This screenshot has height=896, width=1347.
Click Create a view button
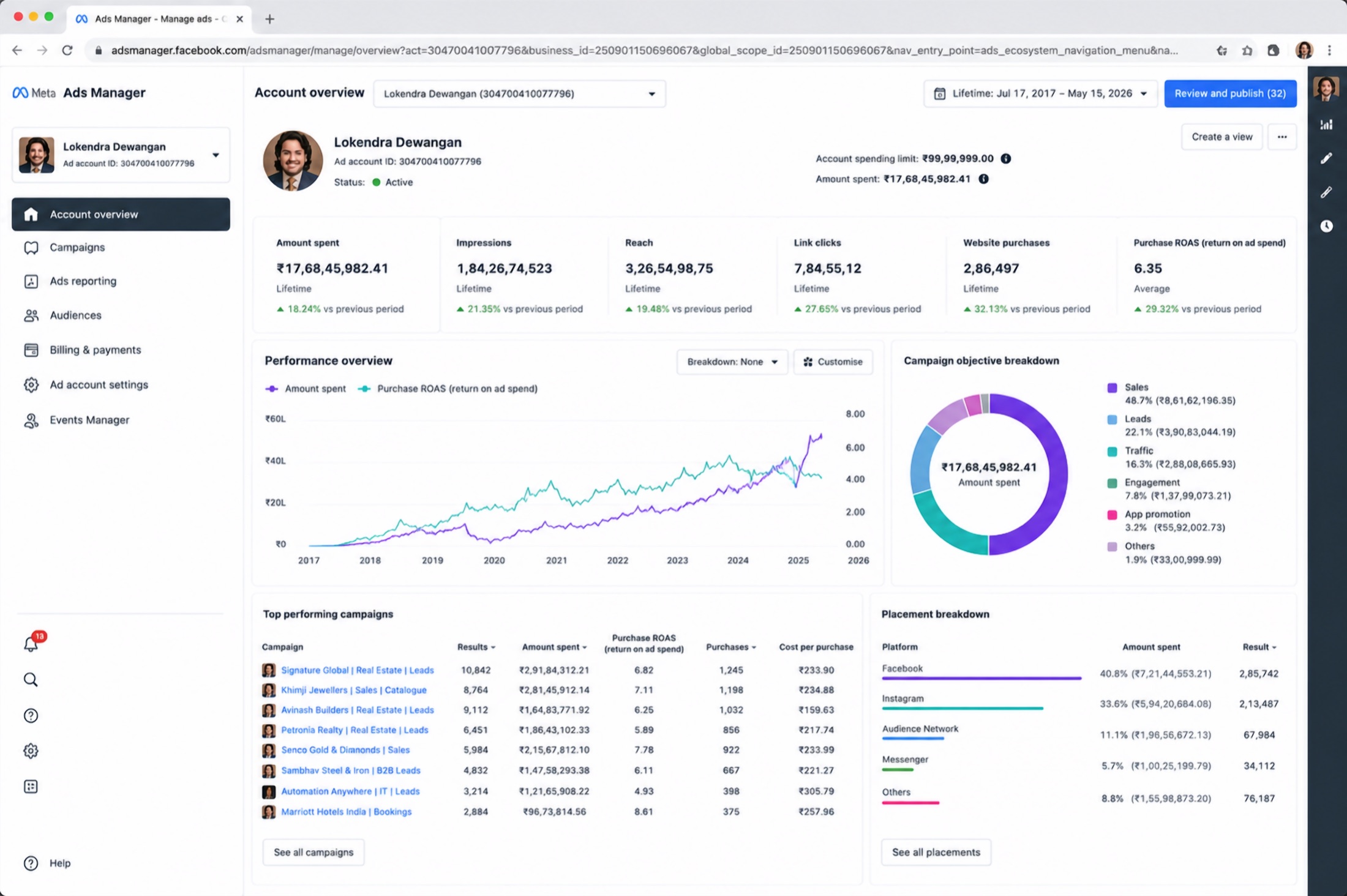[1221, 136]
